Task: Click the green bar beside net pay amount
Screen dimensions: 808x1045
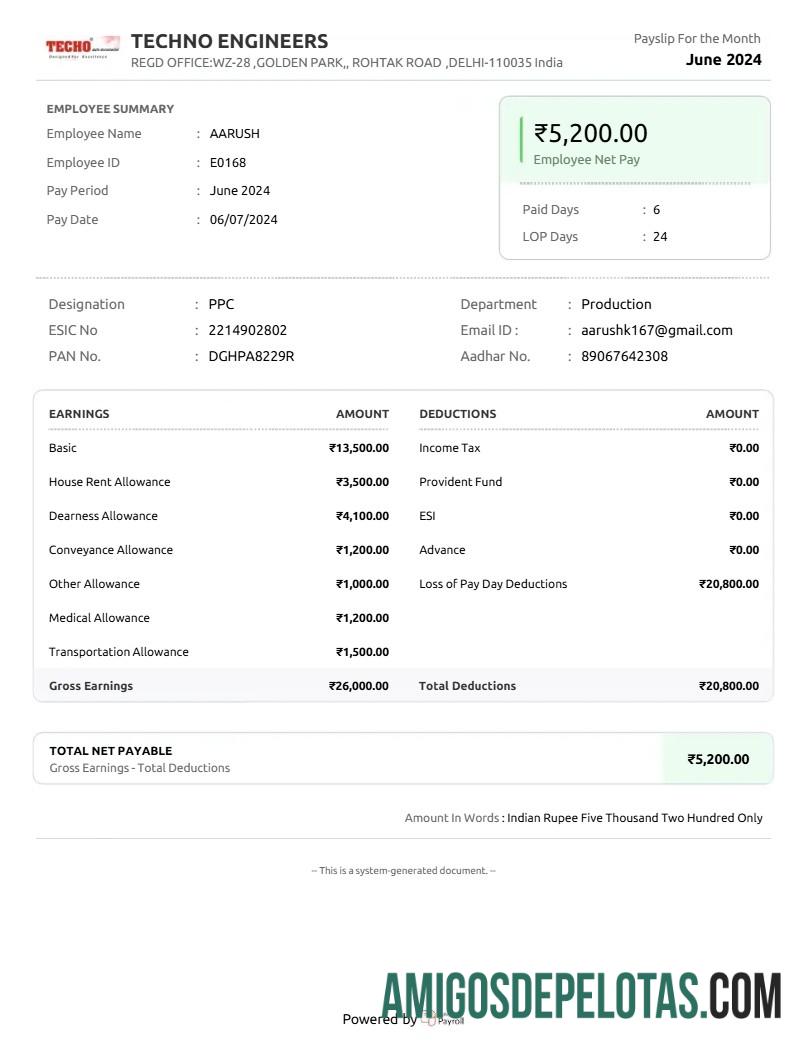Action: click(521, 140)
